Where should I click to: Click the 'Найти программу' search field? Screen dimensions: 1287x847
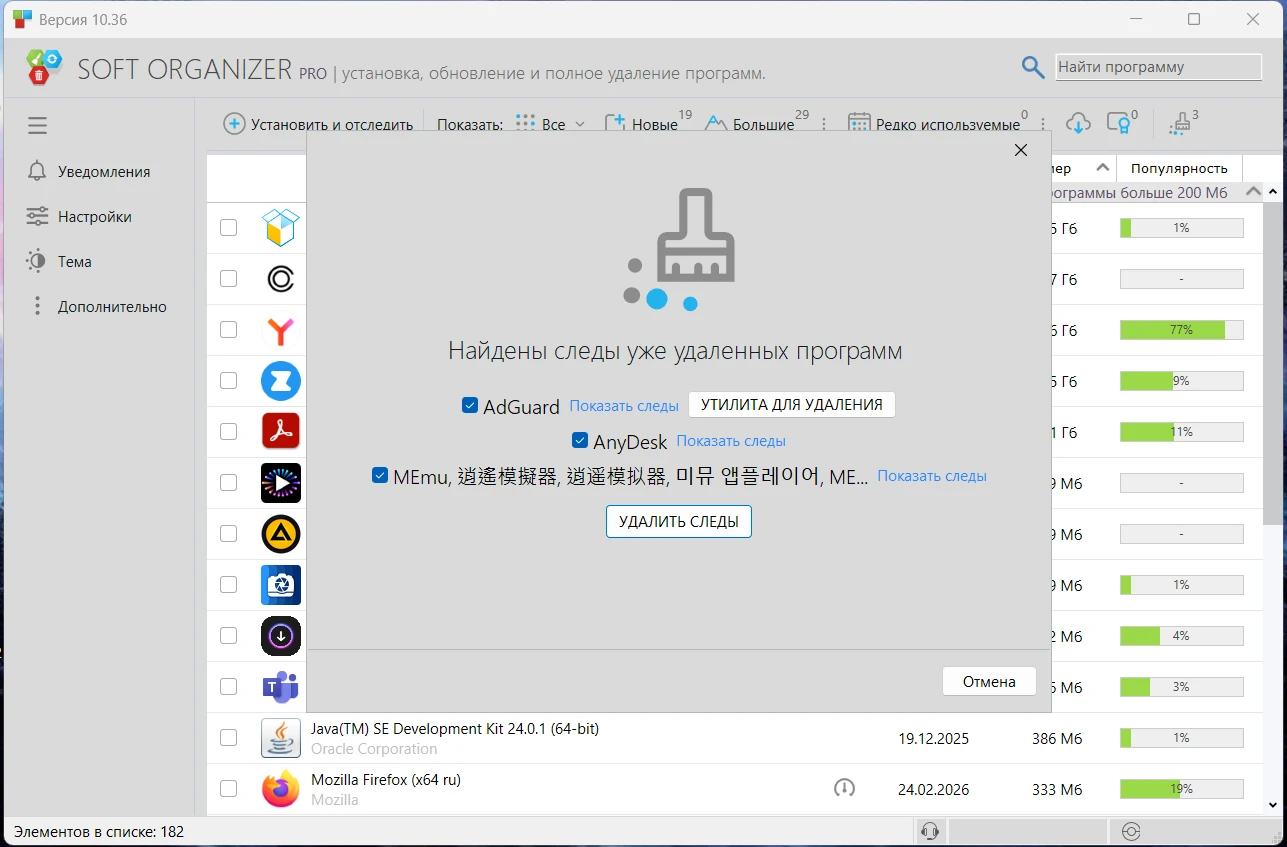tap(1158, 67)
